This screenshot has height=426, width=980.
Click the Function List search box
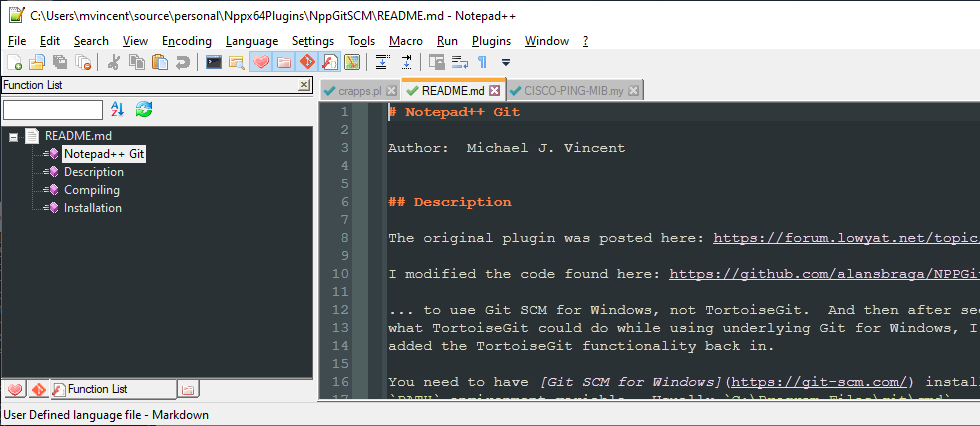coord(53,110)
